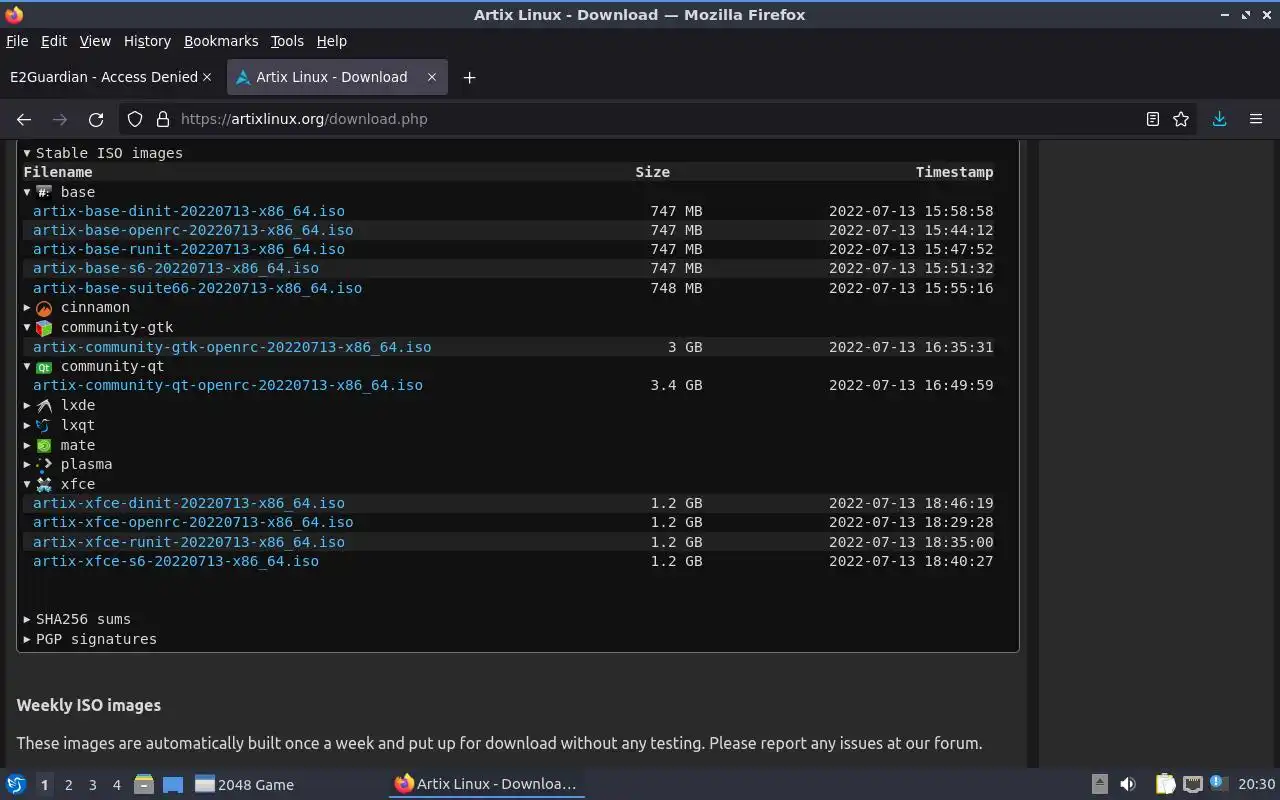Open the Help menu
This screenshot has width=1280, height=800.
(331, 41)
